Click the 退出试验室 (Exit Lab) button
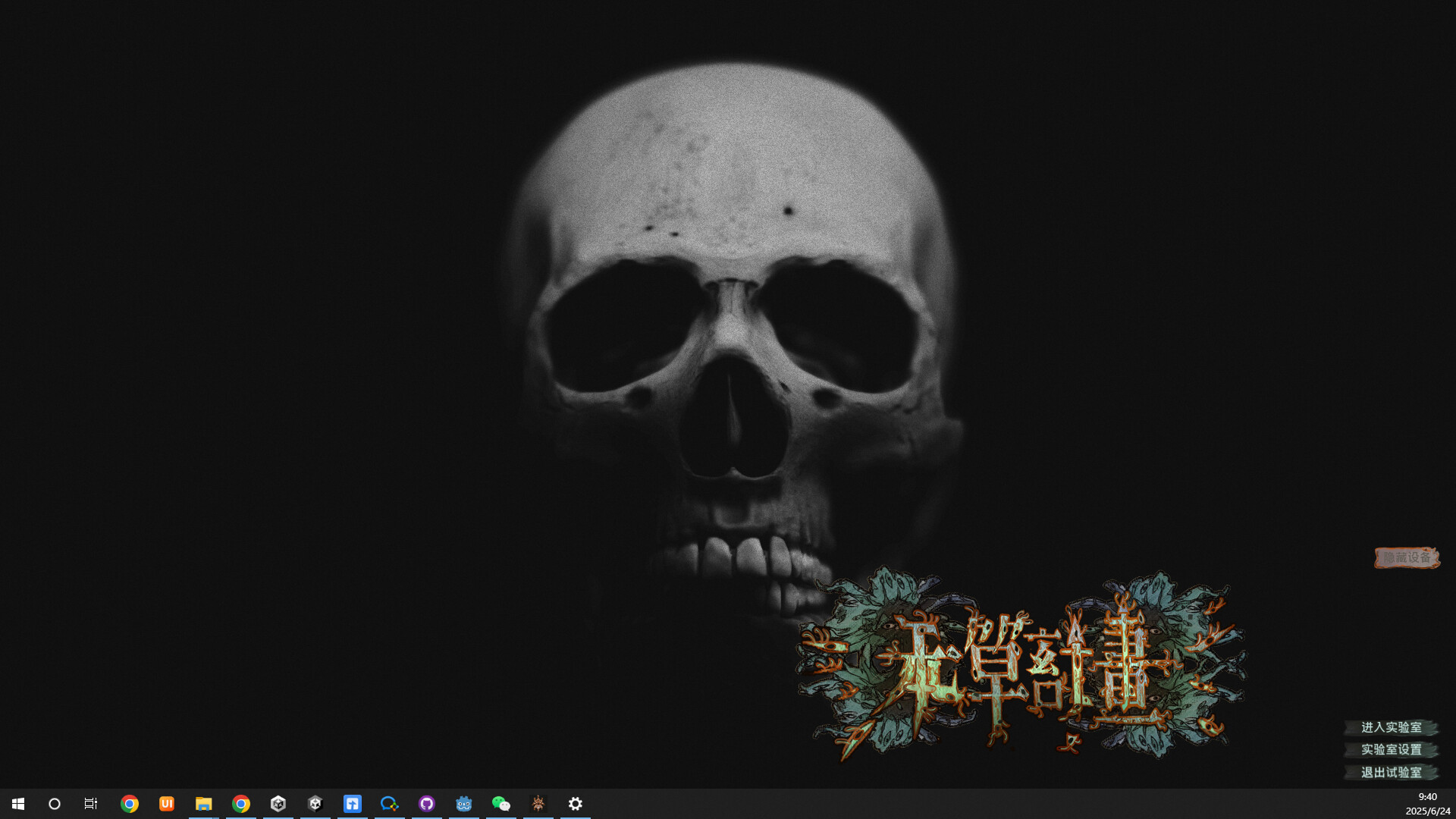Viewport: 1456px width, 819px height. [1392, 773]
